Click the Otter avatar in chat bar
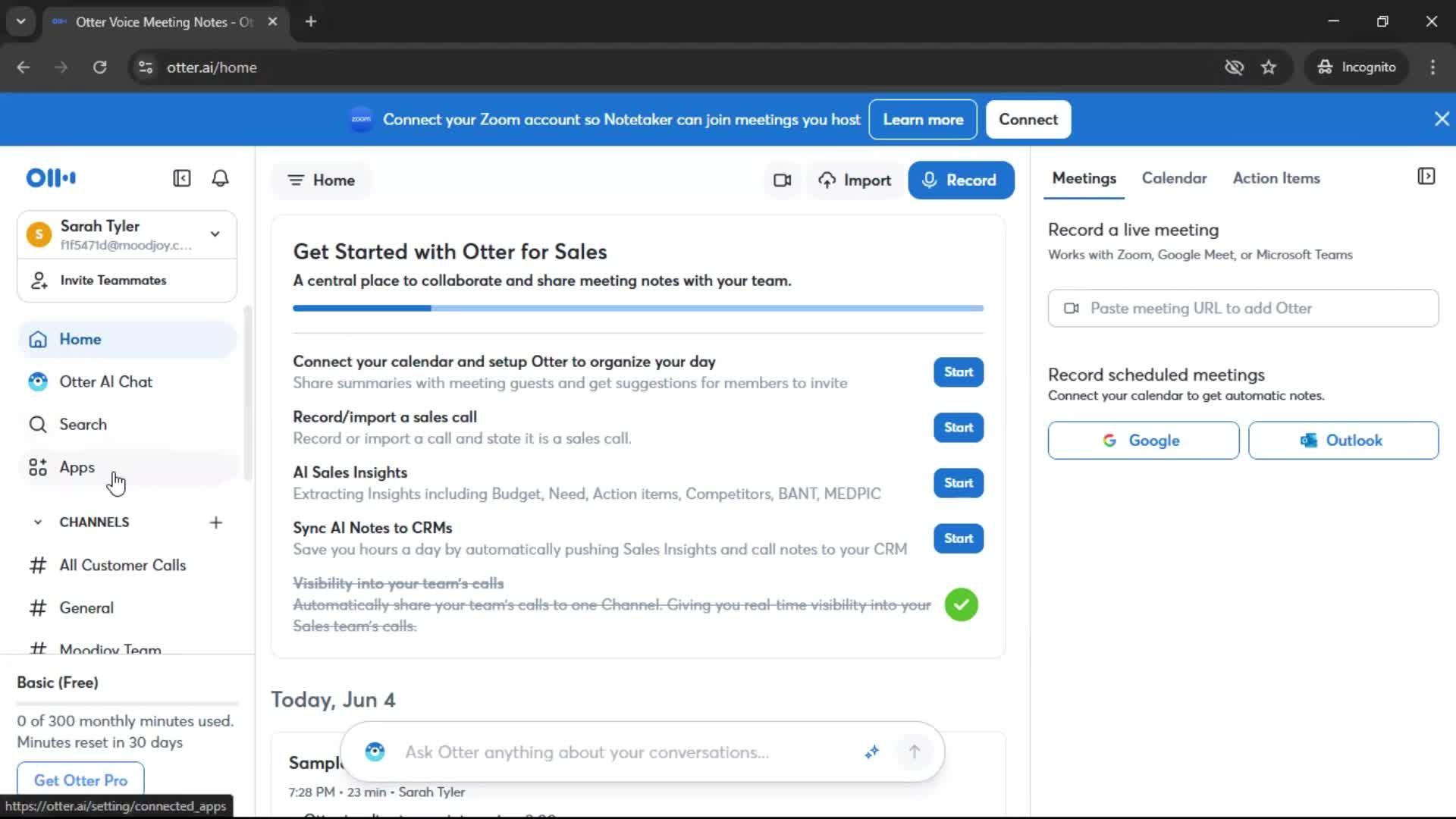The image size is (1456, 819). point(375,752)
